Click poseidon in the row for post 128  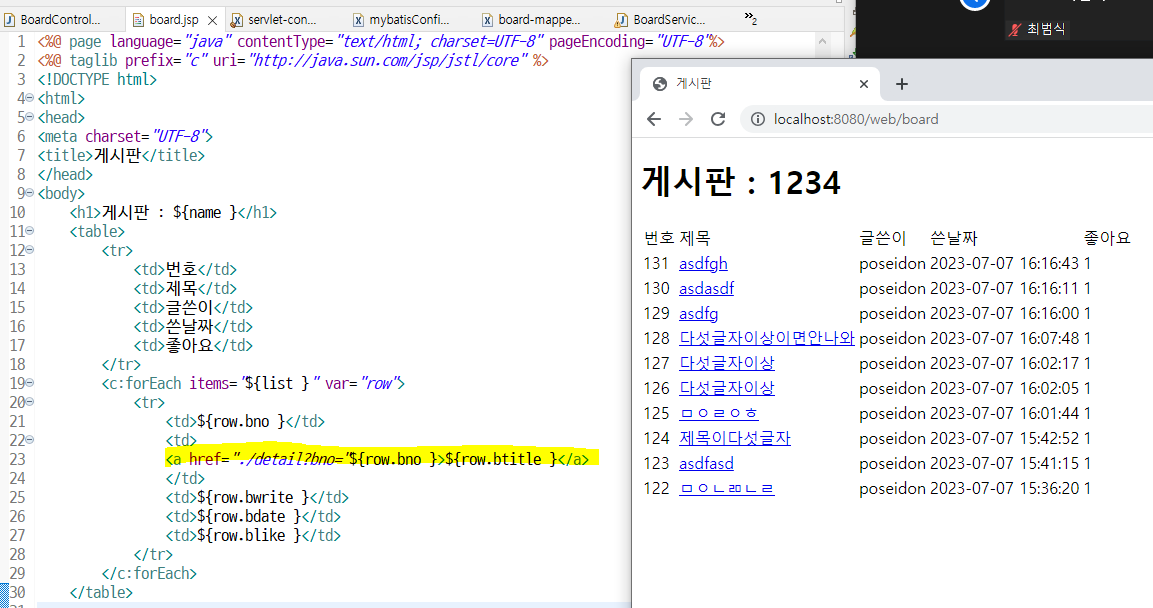point(892,338)
